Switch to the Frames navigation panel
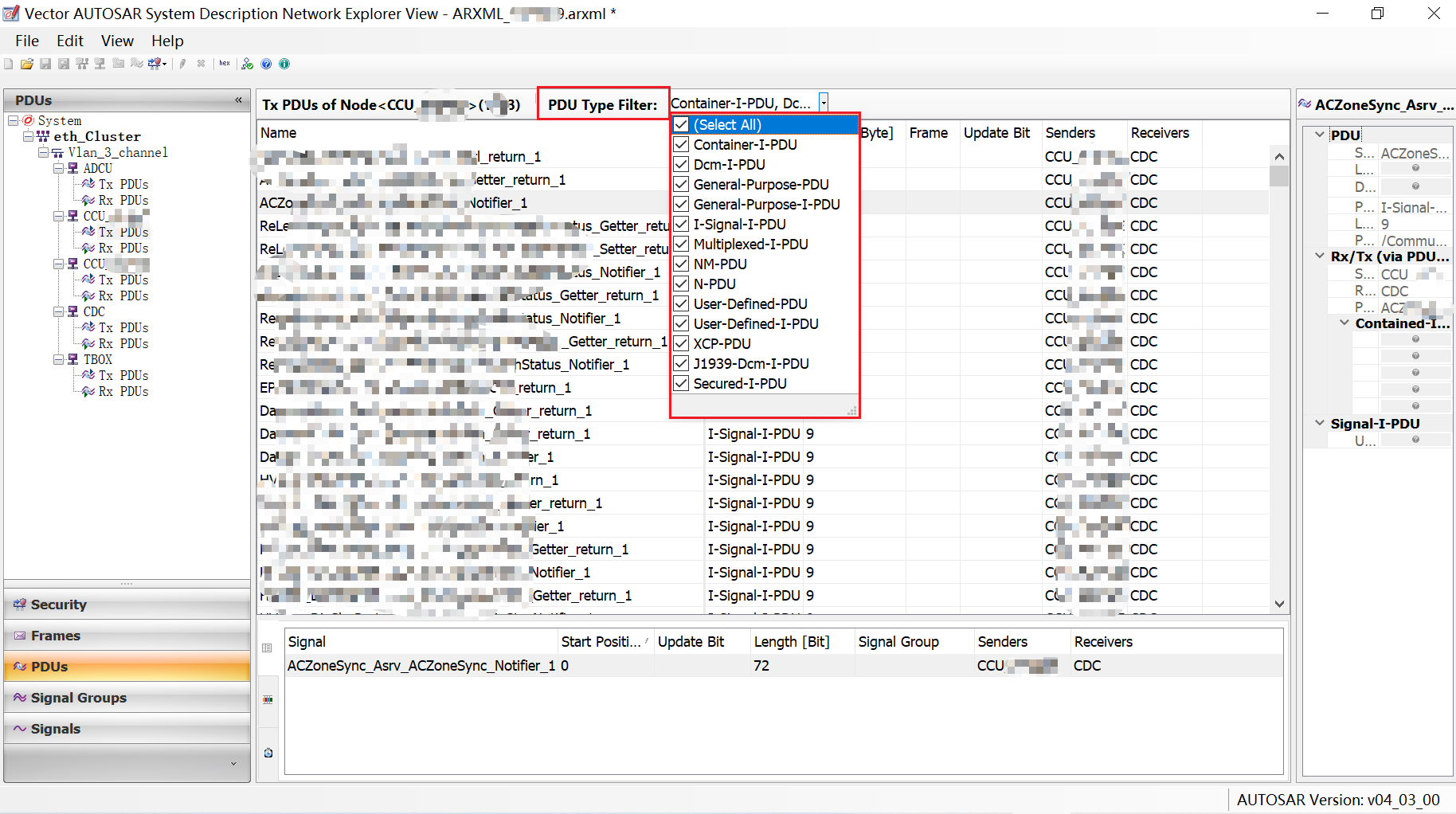Screen dimensions: 1456x814 127,636
